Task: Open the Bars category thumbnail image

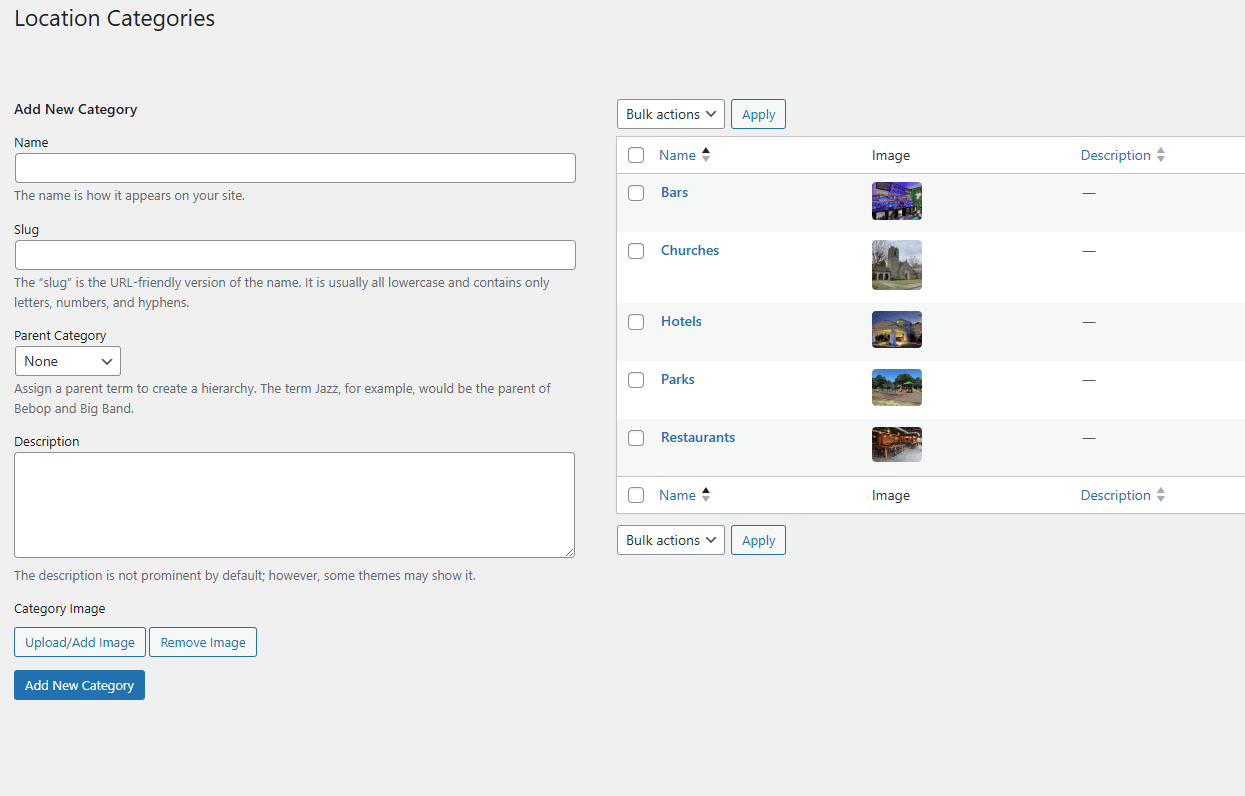Action: tap(896, 201)
